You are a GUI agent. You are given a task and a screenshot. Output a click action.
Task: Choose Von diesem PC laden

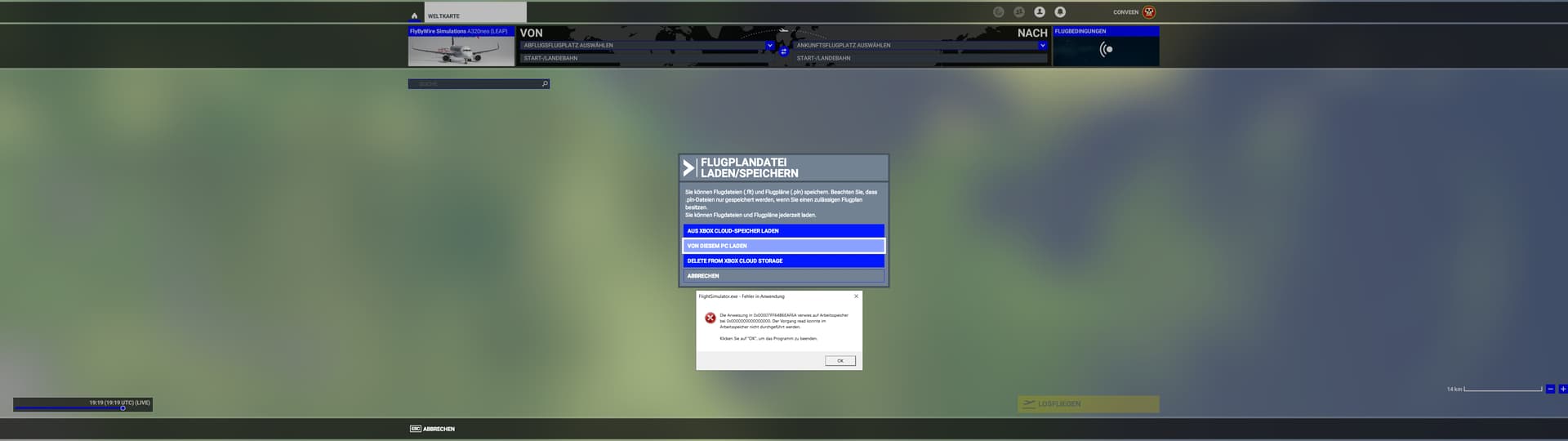pos(783,246)
